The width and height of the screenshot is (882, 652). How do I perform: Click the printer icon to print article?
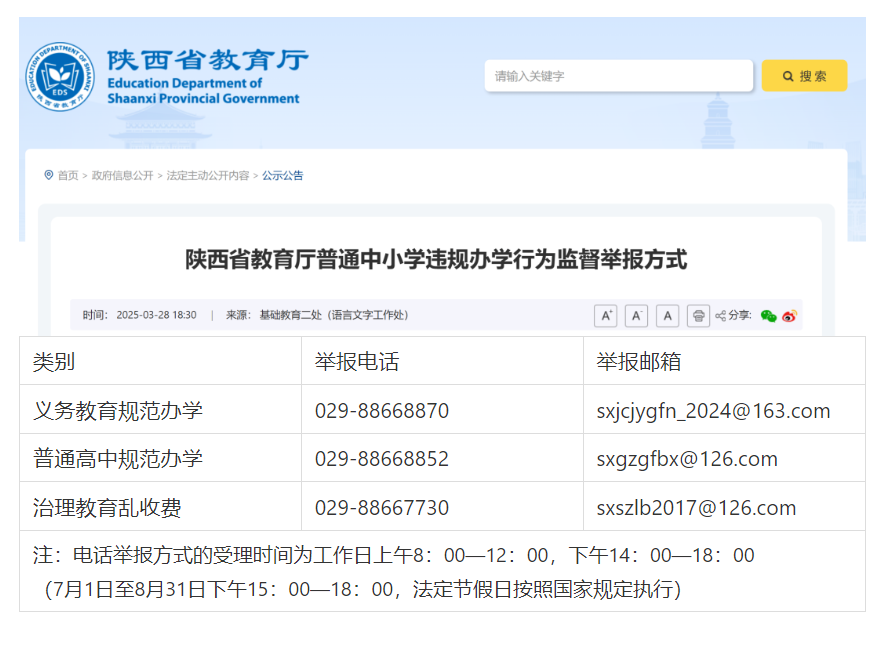(697, 315)
